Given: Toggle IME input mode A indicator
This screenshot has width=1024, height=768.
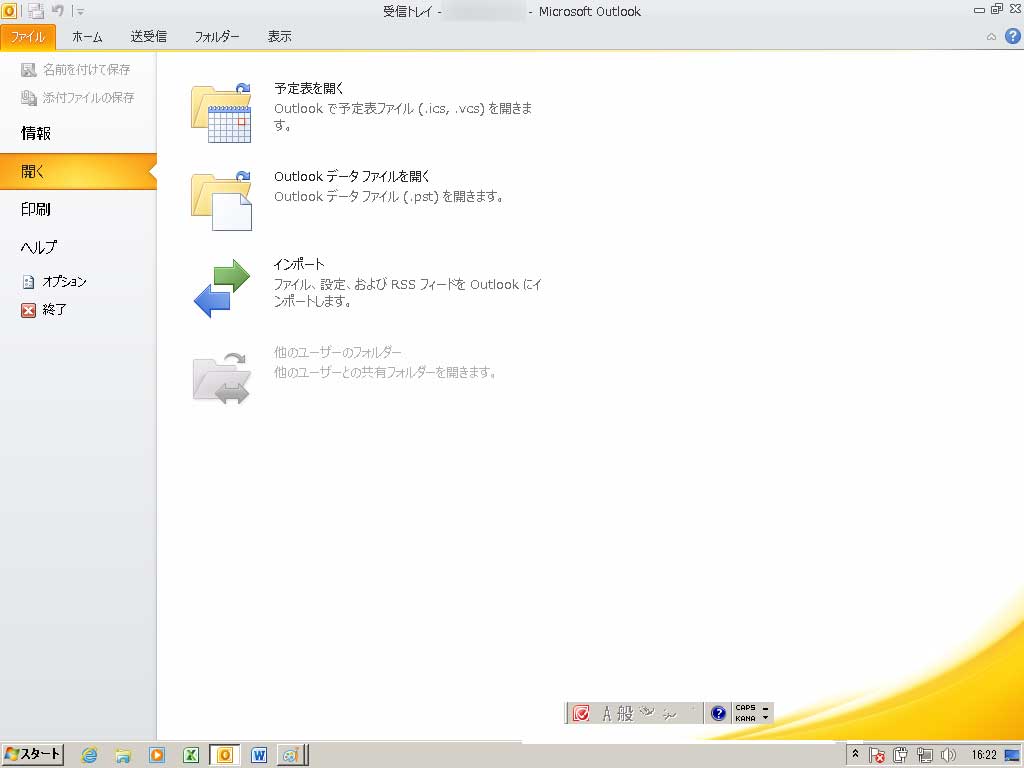Looking at the screenshot, I should point(606,713).
